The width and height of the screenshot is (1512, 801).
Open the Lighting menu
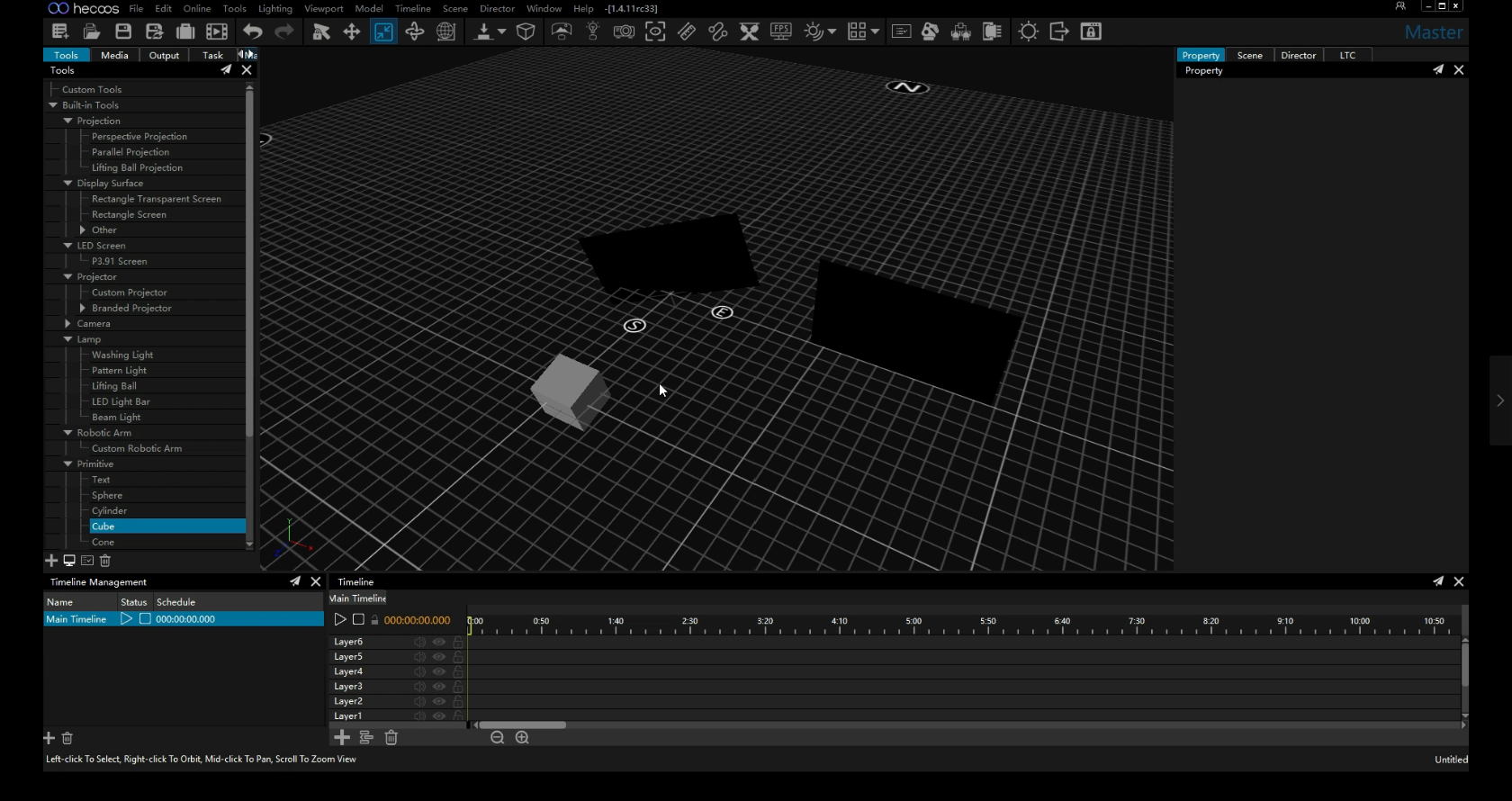pyautogui.click(x=275, y=8)
